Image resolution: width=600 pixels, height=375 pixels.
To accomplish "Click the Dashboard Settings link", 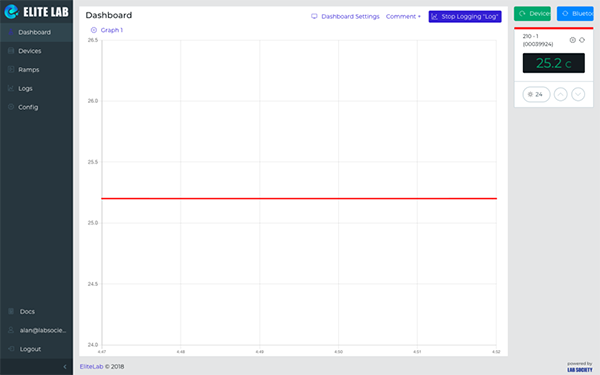I will 345,16.
